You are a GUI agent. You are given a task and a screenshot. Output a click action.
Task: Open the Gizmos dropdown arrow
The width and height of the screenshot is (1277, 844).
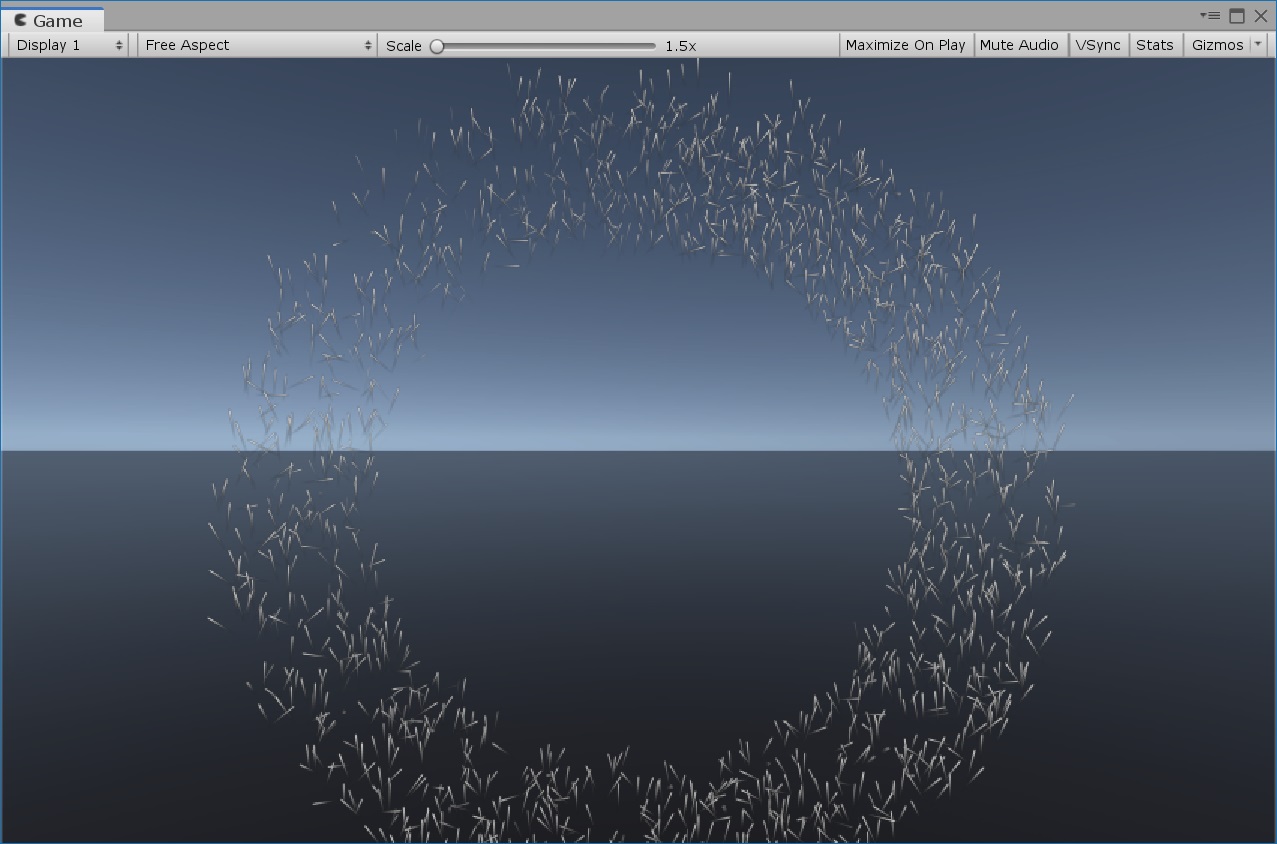(1258, 45)
